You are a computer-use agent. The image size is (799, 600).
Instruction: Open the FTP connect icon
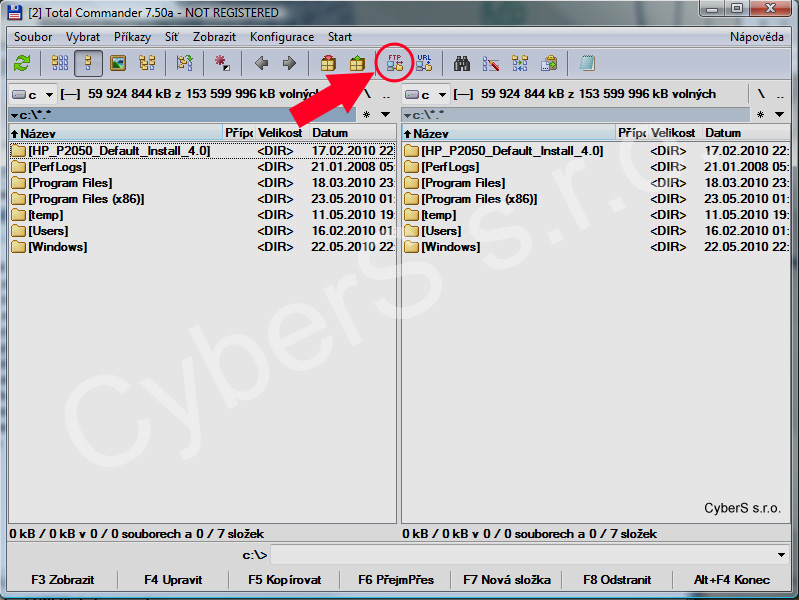pos(394,63)
